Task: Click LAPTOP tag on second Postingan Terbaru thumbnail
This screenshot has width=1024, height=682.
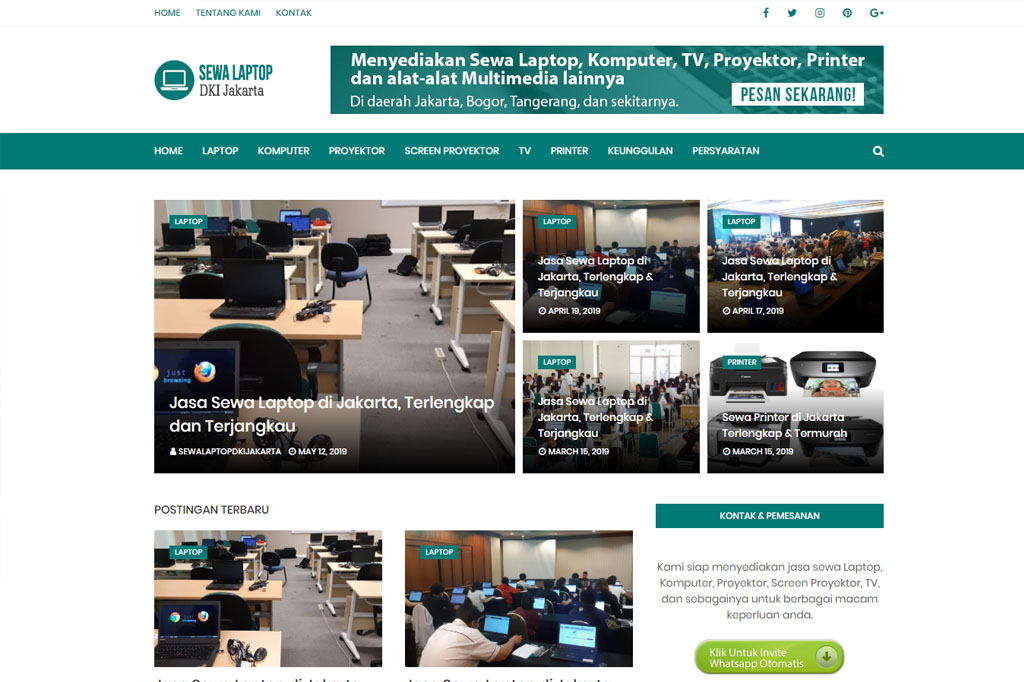Action: pyautogui.click(x=439, y=552)
